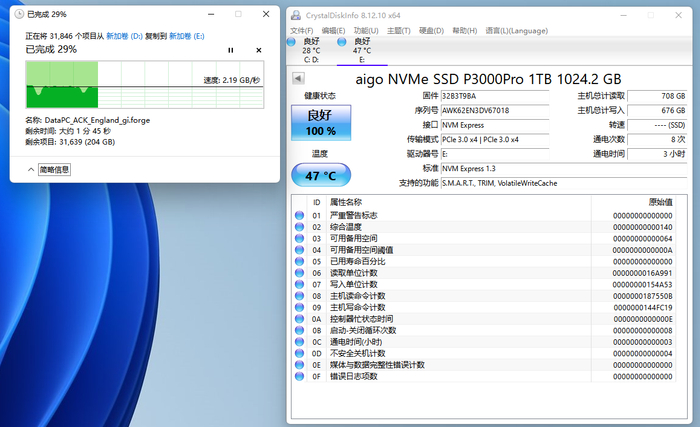Screen dimensions: 700x427
Task: Click the ---- (SSD) rotation rate value
Action: click(x=657, y=125)
